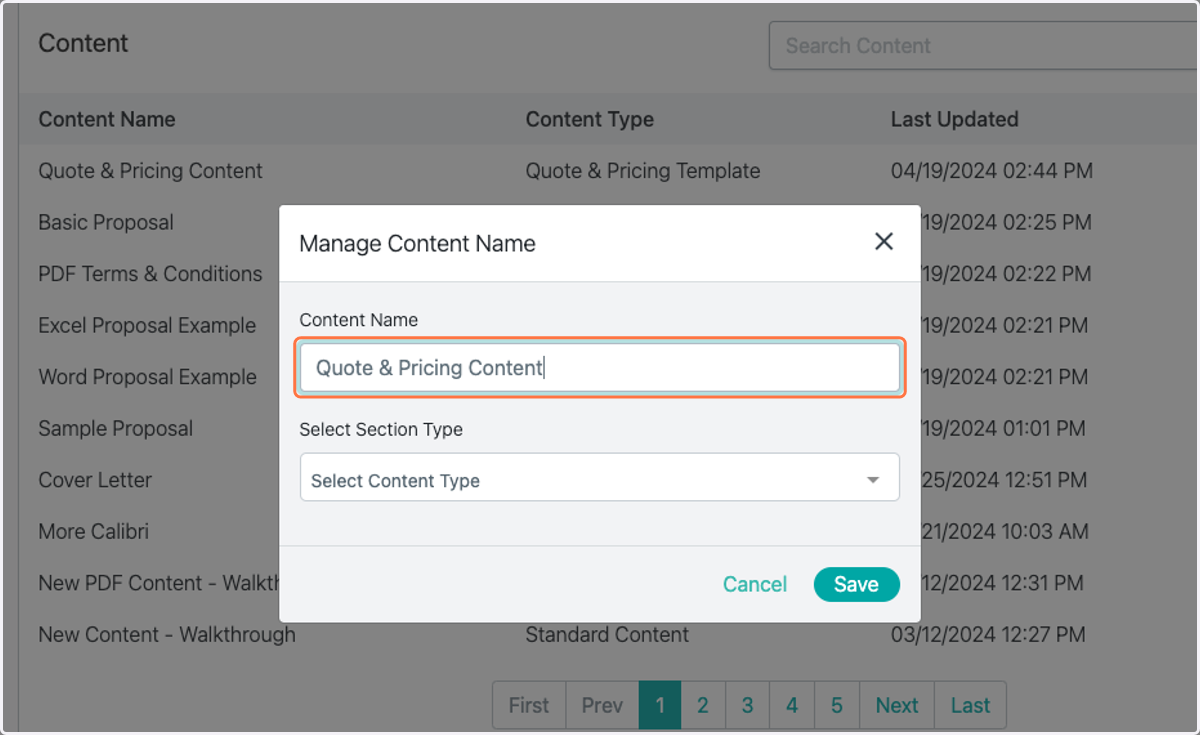The height and width of the screenshot is (735, 1200).
Task: Click the Quote & Pricing Template type cell
Action: pos(643,171)
